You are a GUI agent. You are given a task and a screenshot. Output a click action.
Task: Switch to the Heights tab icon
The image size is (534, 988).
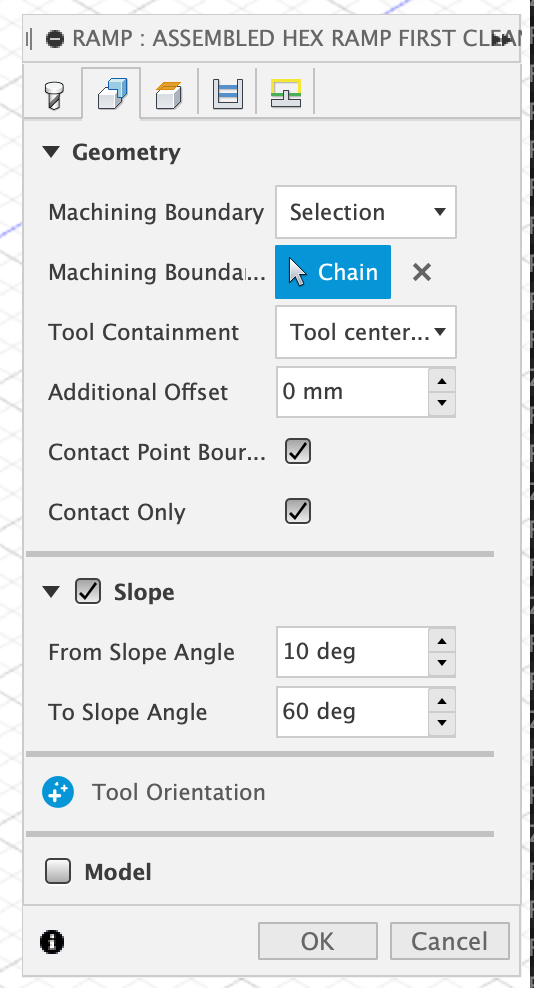click(169, 95)
